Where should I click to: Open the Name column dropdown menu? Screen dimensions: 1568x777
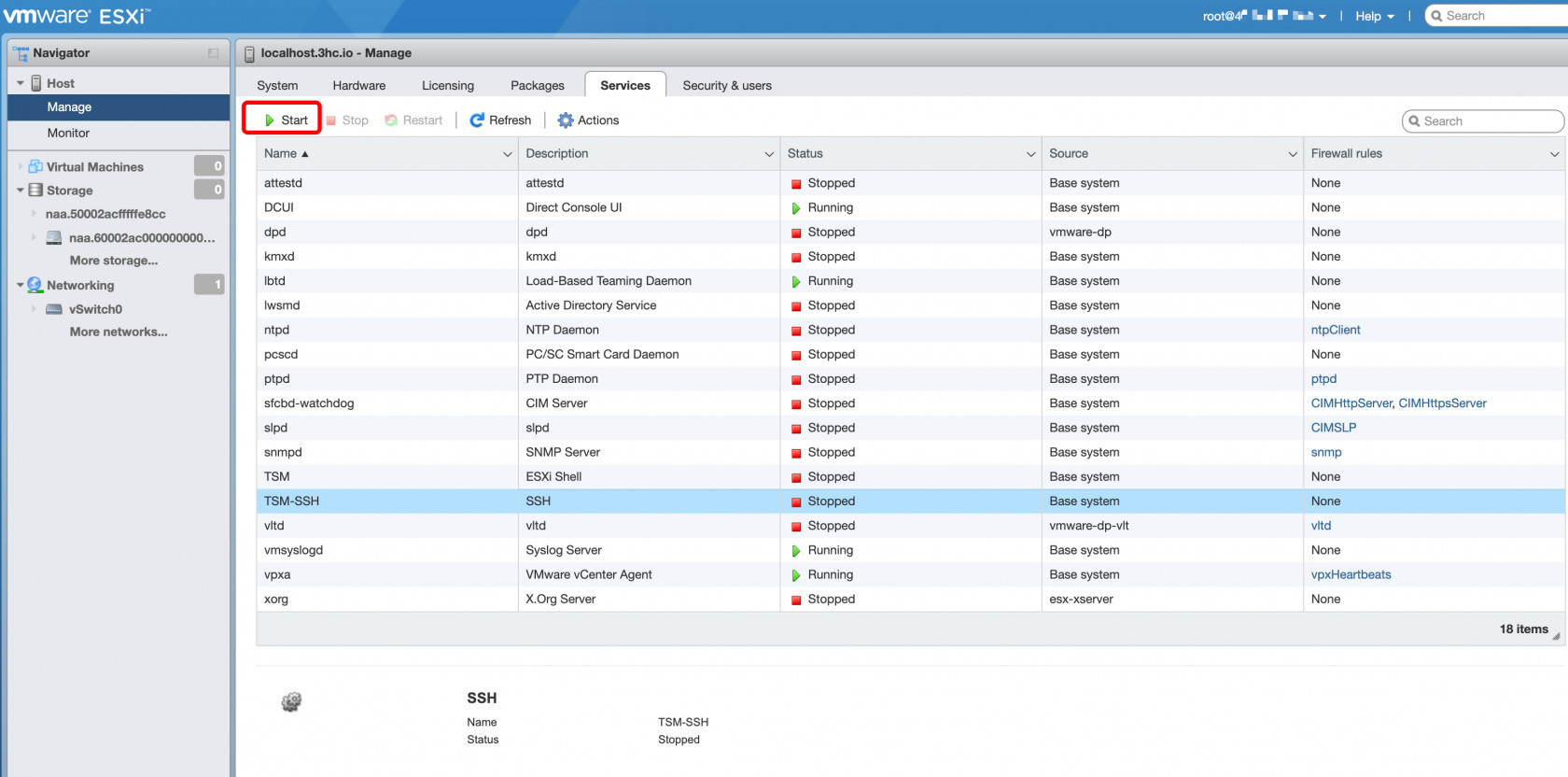[x=507, y=154]
